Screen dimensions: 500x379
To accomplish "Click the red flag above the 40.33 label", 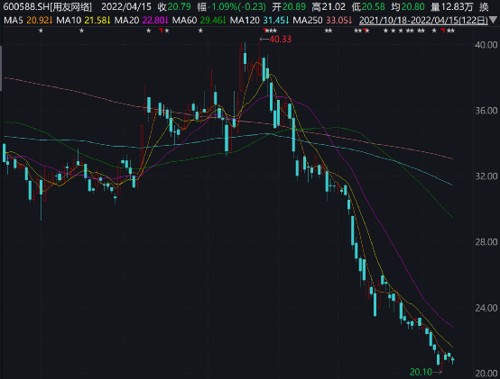I will point(265,31).
